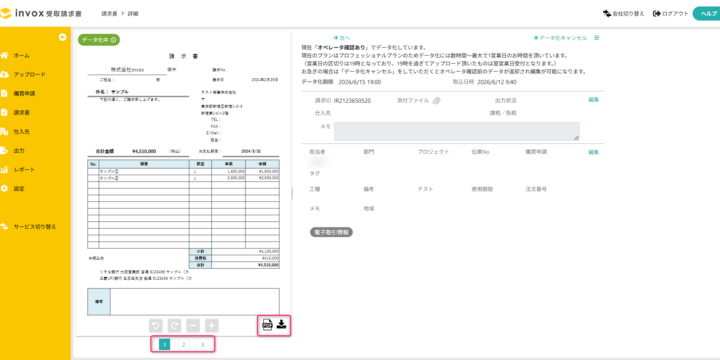Grab the メモ text area resize handle

(x=576, y=138)
